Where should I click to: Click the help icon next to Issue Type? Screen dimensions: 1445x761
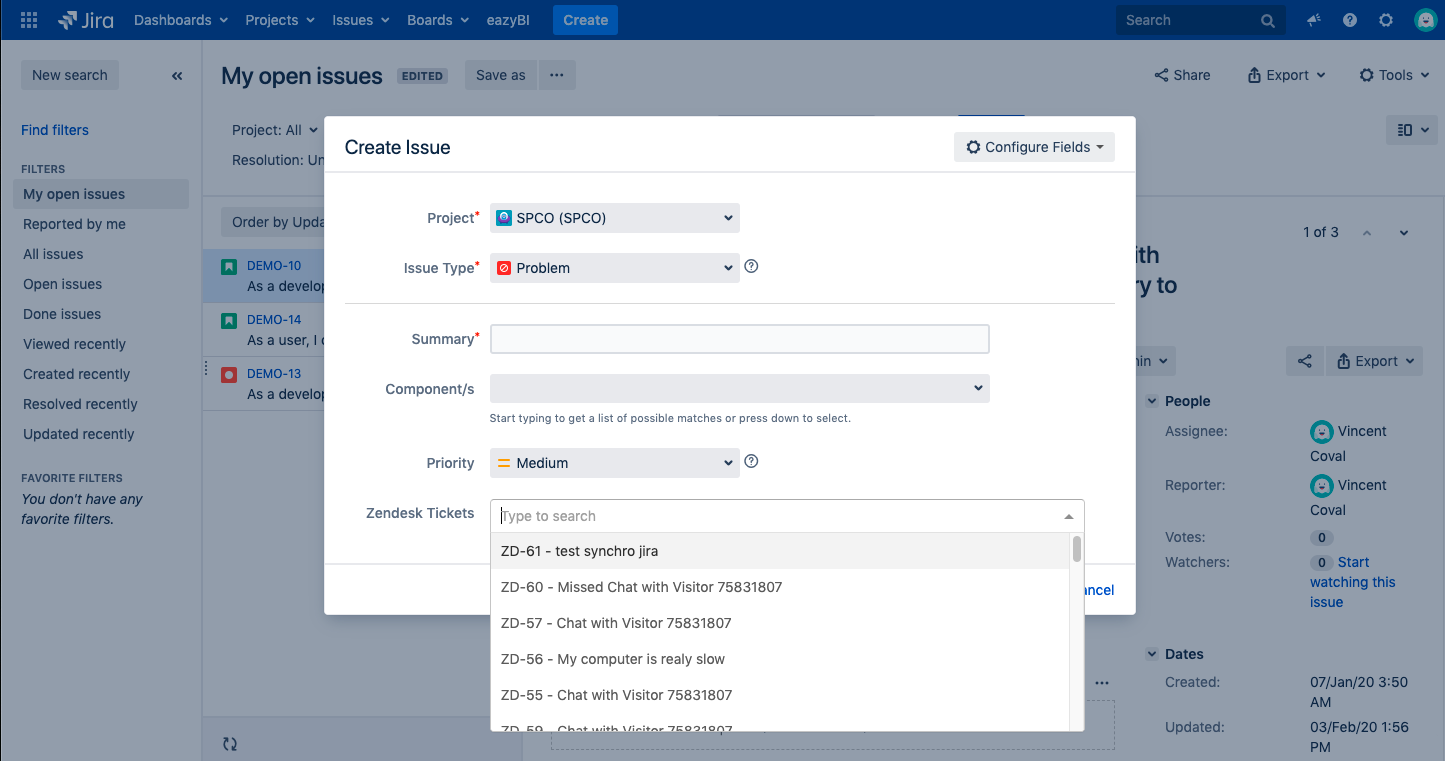(752, 267)
